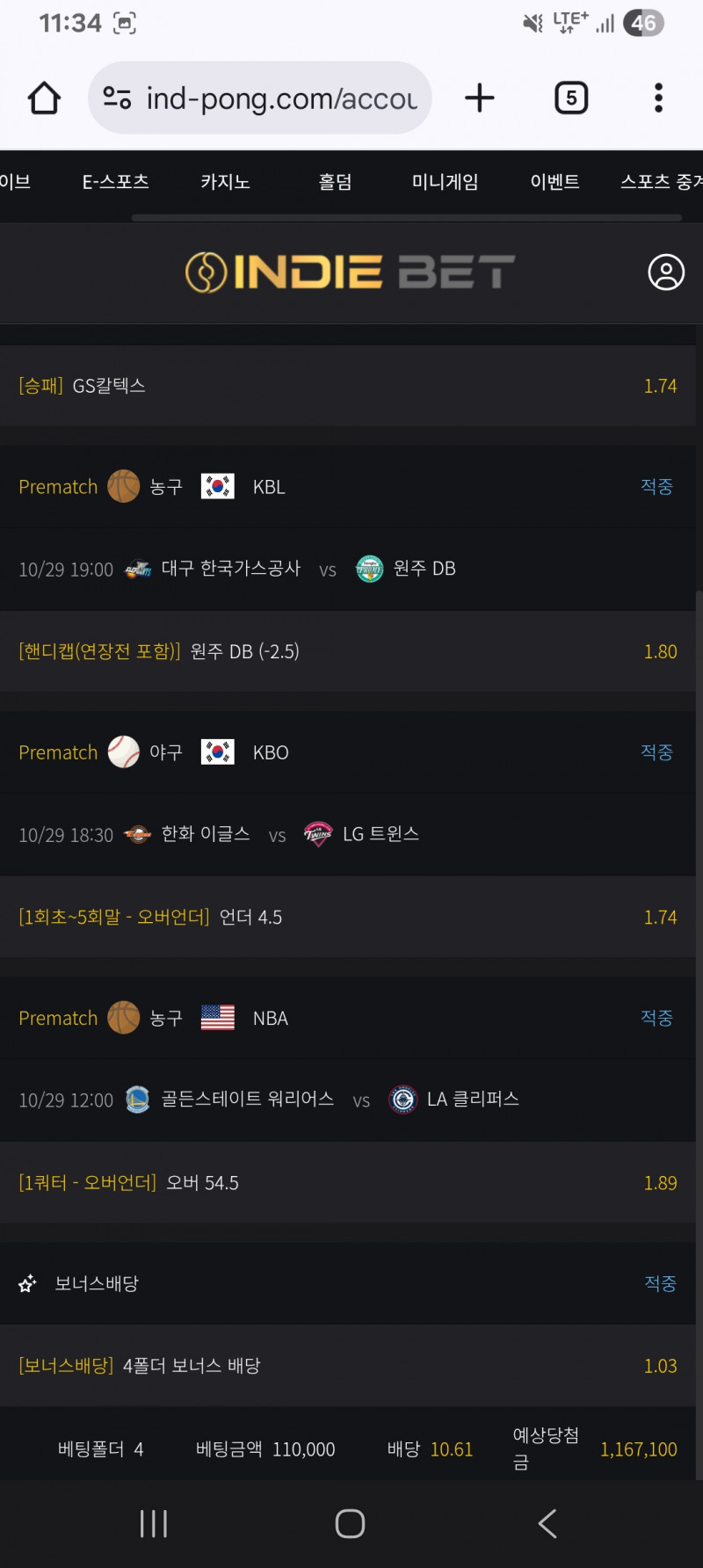Tap the 오버 54.5 first quarter bet row
703x1568 pixels.
(x=348, y=1183)
